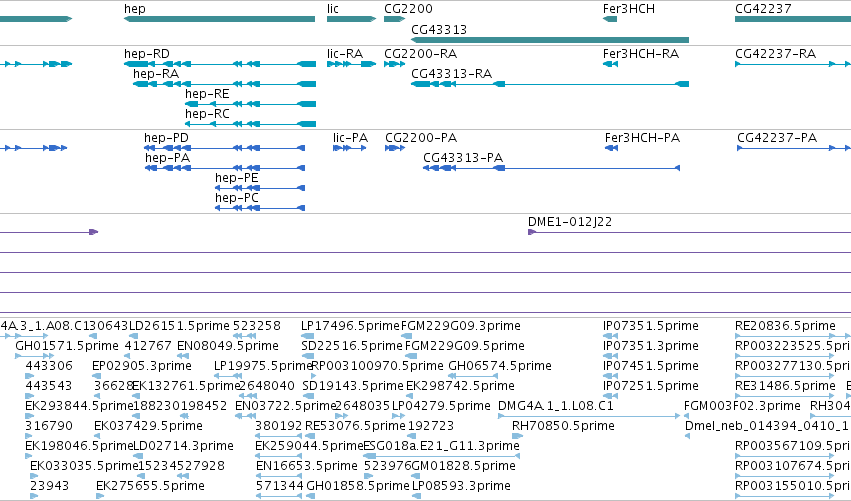Click the lic gene label
The height and width of the screenshot is (501, 851).
(333, 9)
